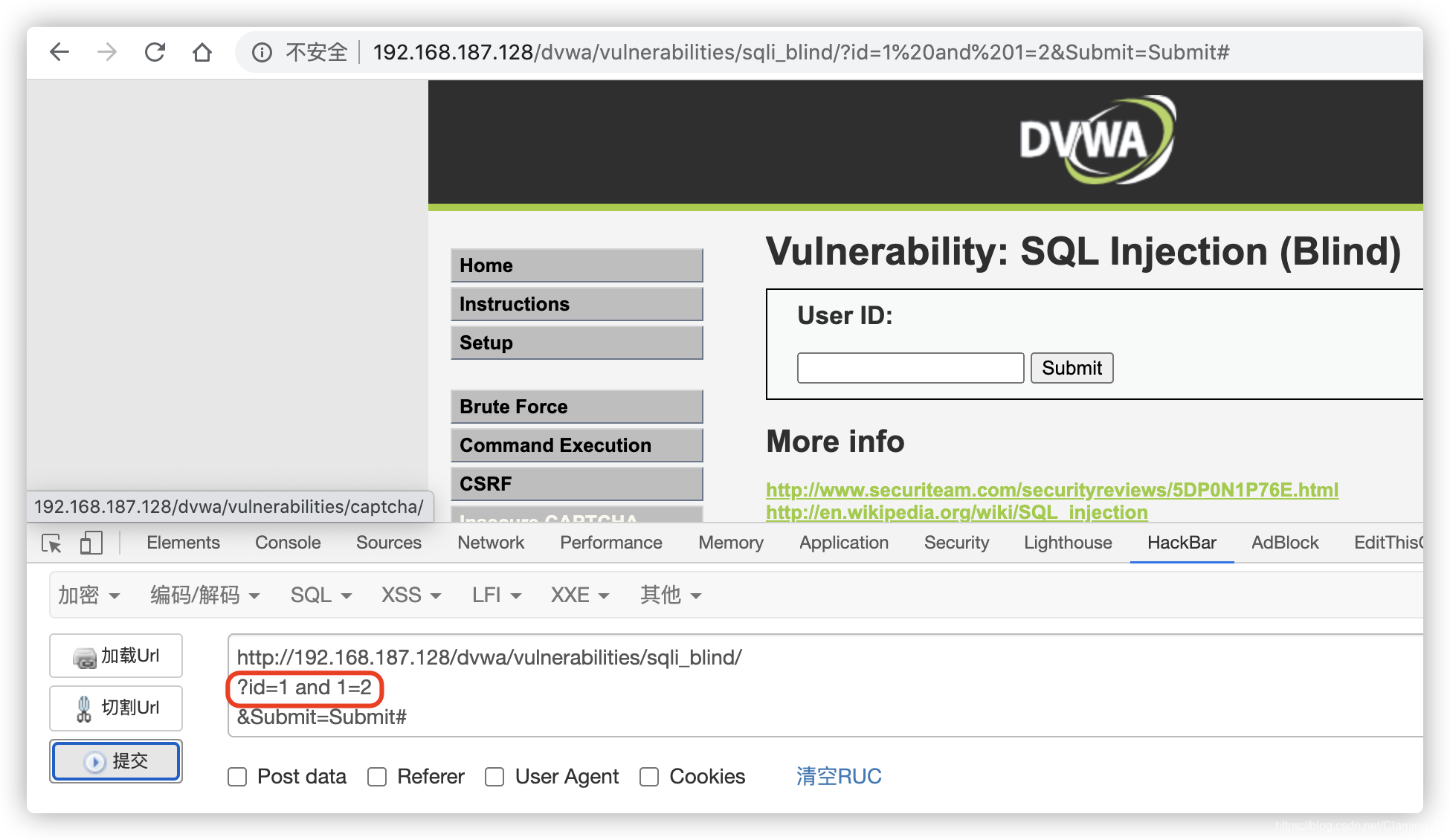Image resolution: width=1450 pixels, height=840 pixels.
Task: Open the securiteam.com link
Action: [1052, 490]
